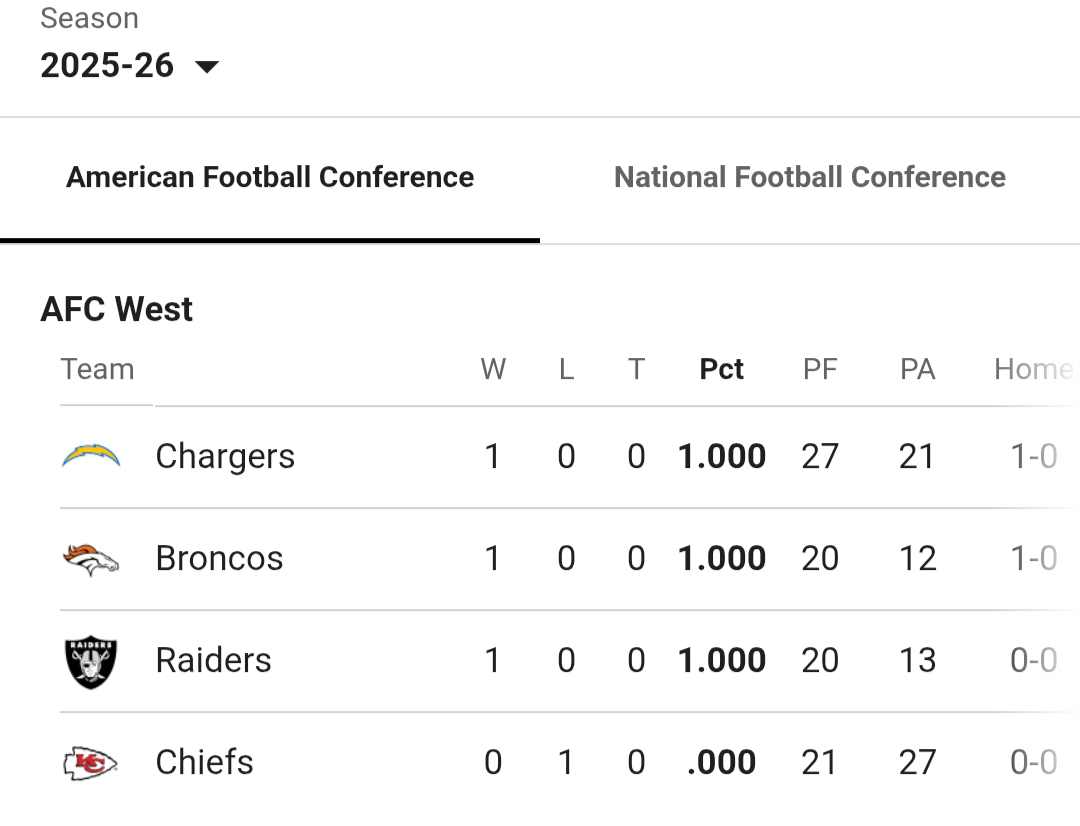Click the Team column header
Image resolution: width=1080 pixels, height=826 pixels.
click(97, 370)
